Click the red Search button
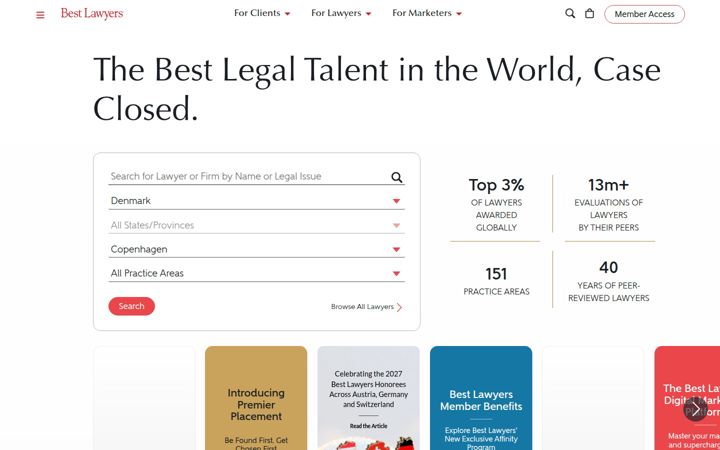The height and width of the screenshot is (450, 720). point(131,306)
